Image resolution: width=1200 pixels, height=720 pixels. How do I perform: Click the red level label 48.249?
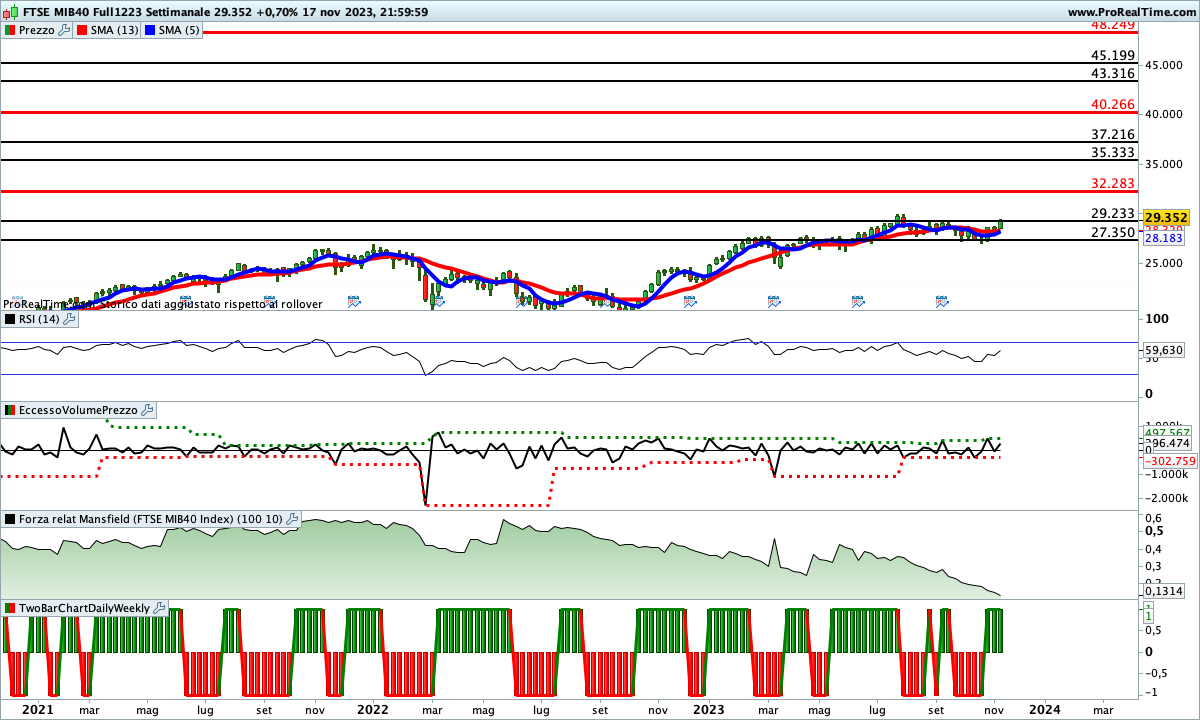click(x=1113, y=25)
